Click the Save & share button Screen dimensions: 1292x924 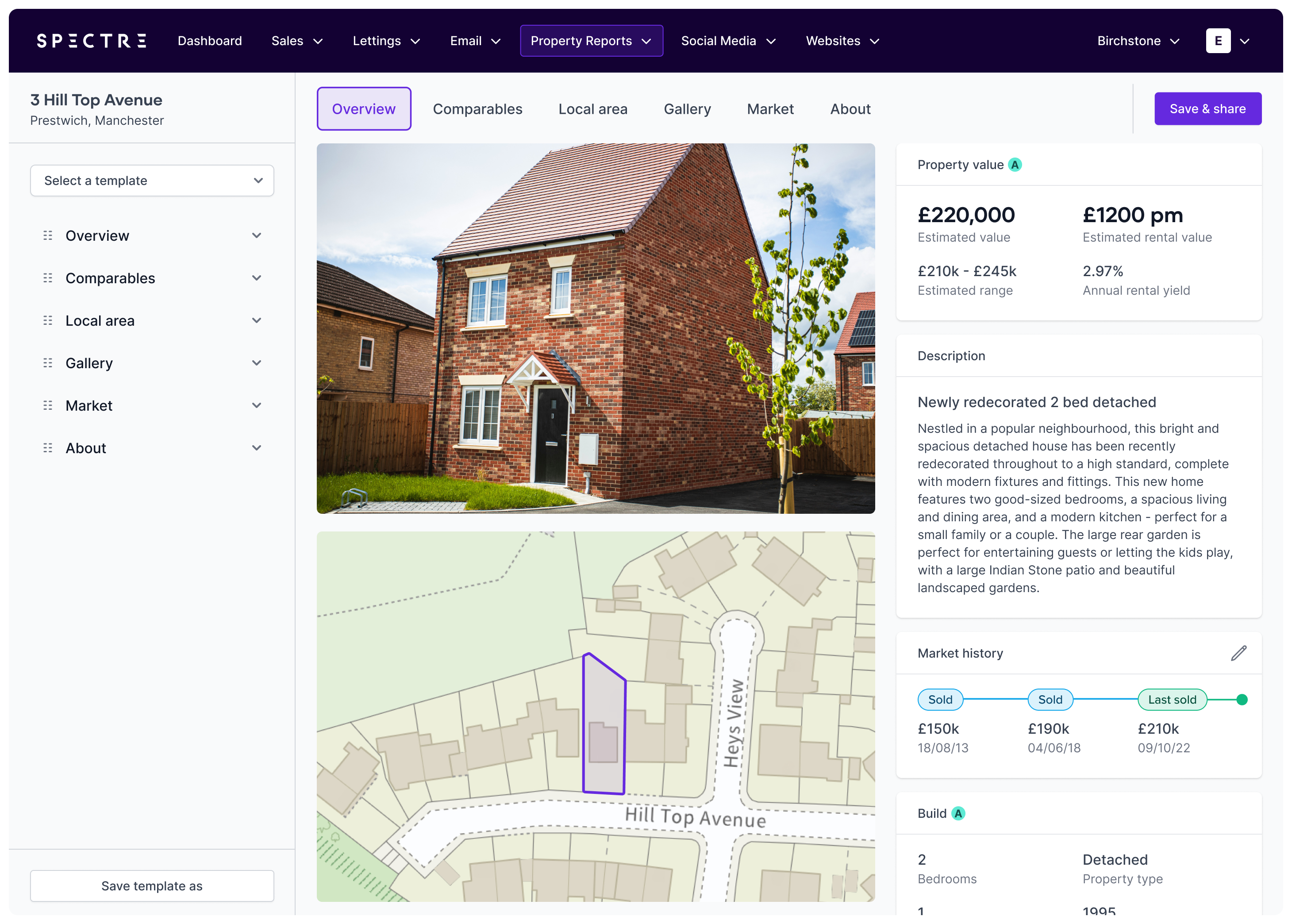click(1207, 109)
